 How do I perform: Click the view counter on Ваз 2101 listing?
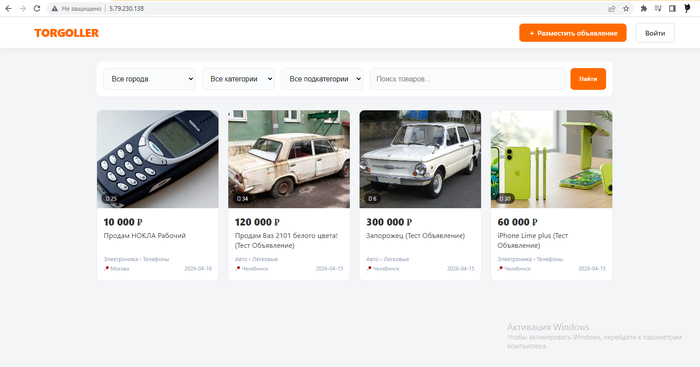click(x=242, y=199)
